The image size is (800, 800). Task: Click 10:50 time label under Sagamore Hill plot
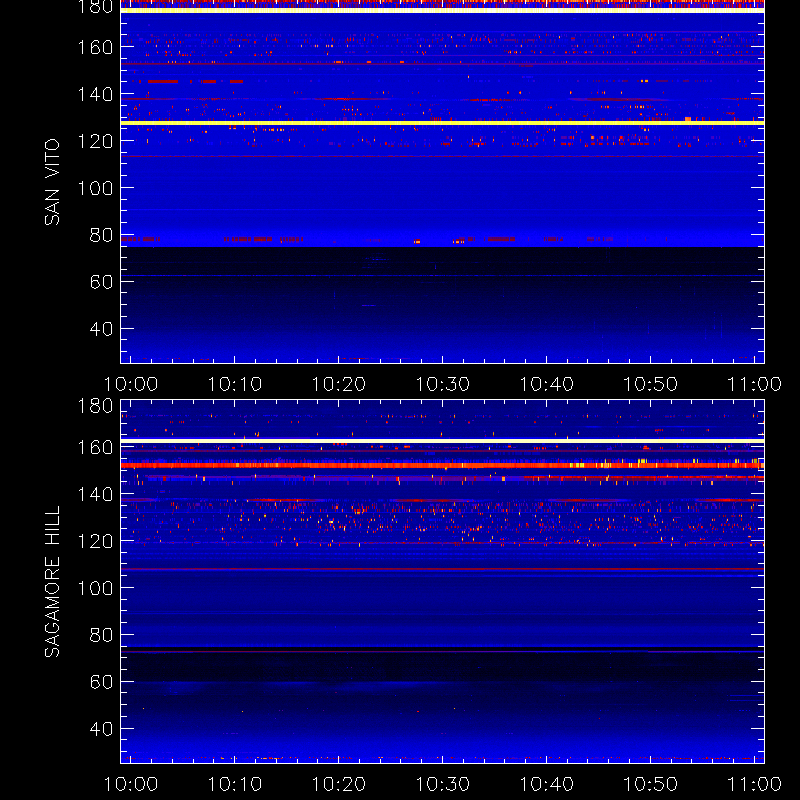click(x=651, y=784)
